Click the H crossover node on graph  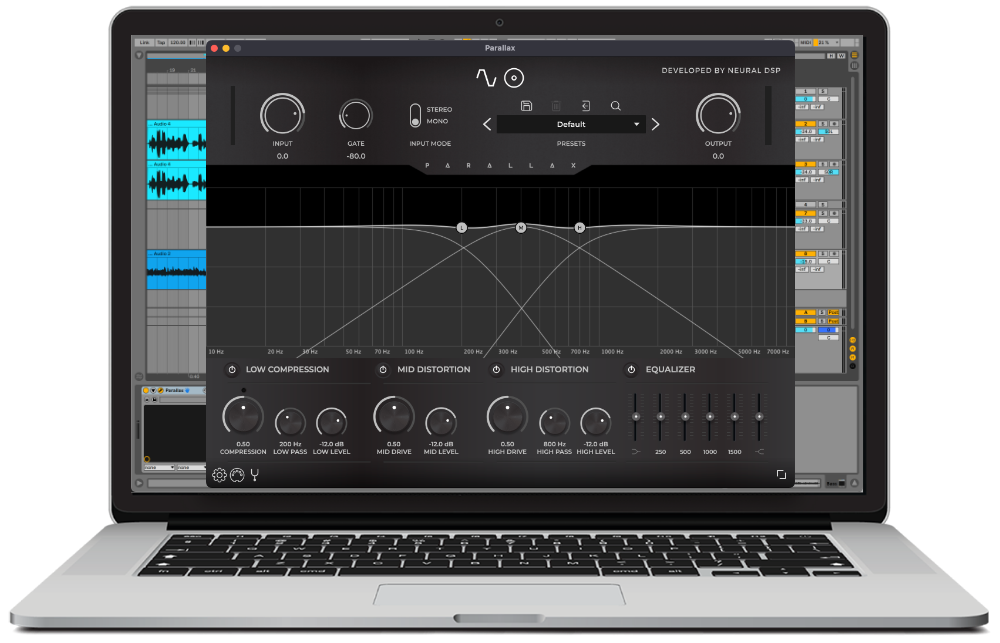(580, 228)
